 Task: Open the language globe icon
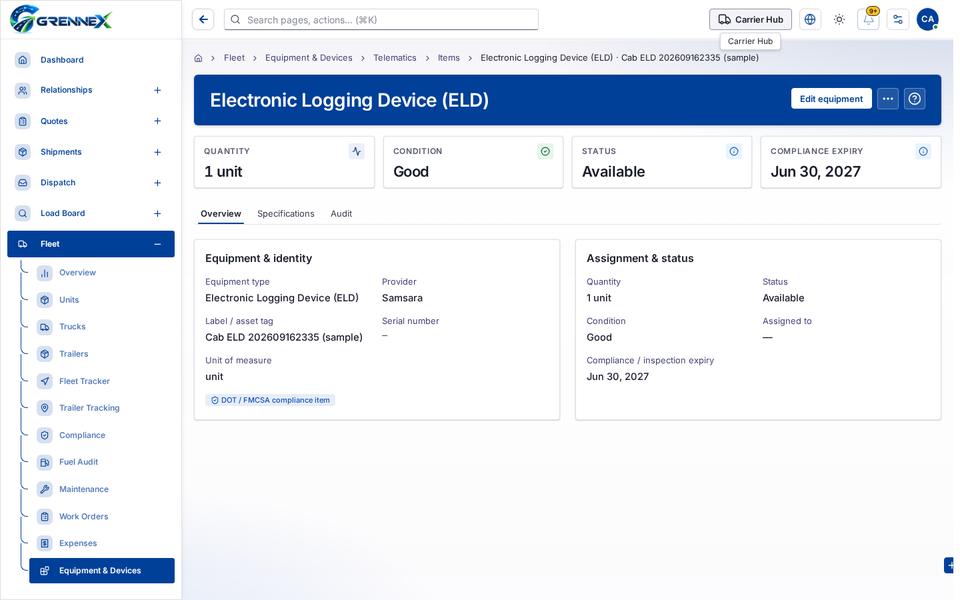point(809,20)
